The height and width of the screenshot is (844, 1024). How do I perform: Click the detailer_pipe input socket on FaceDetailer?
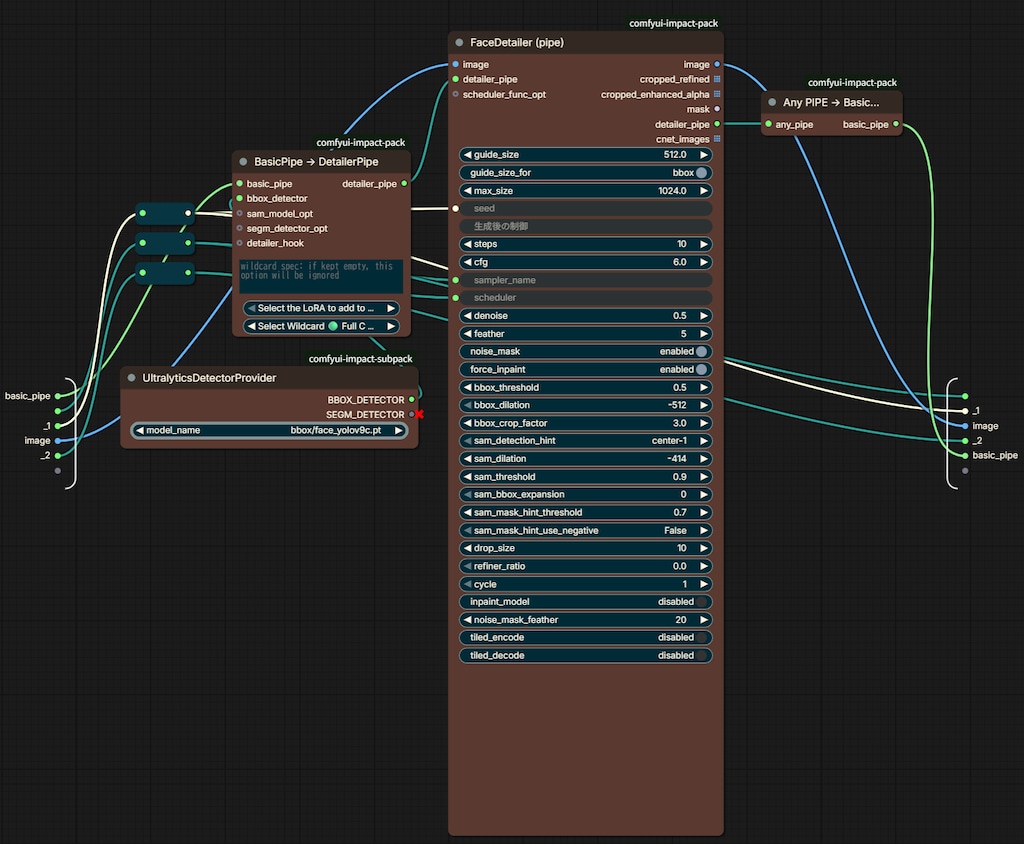tap(455, 79)
